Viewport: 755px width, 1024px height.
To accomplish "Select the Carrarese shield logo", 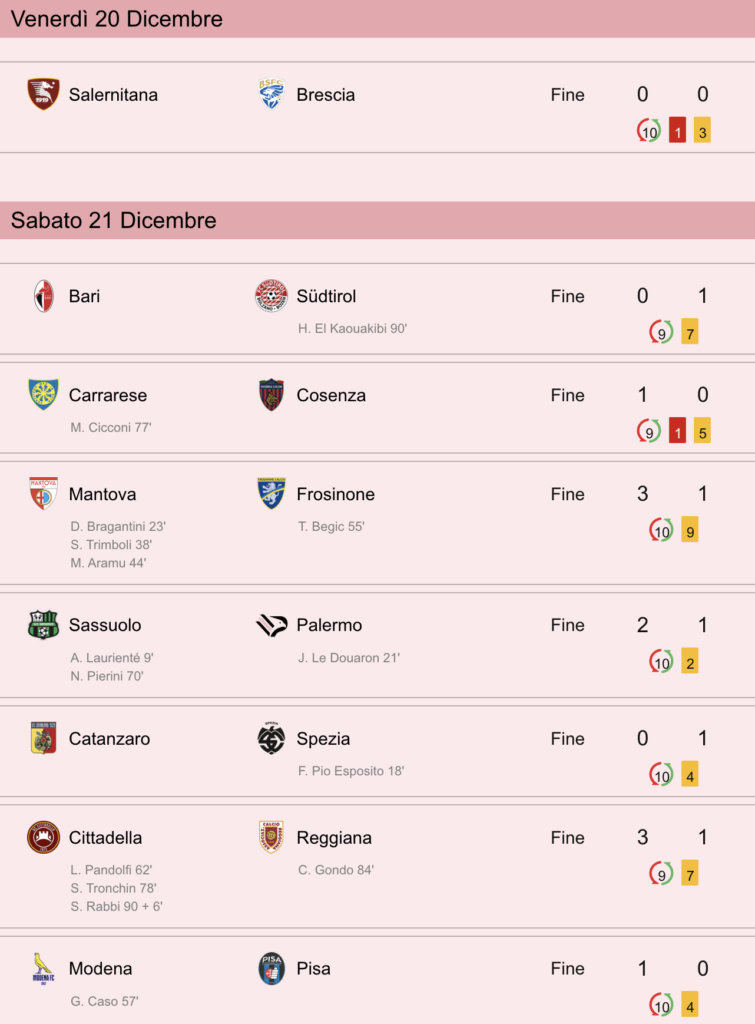I will pyautogui.click(x=43, y=394).
